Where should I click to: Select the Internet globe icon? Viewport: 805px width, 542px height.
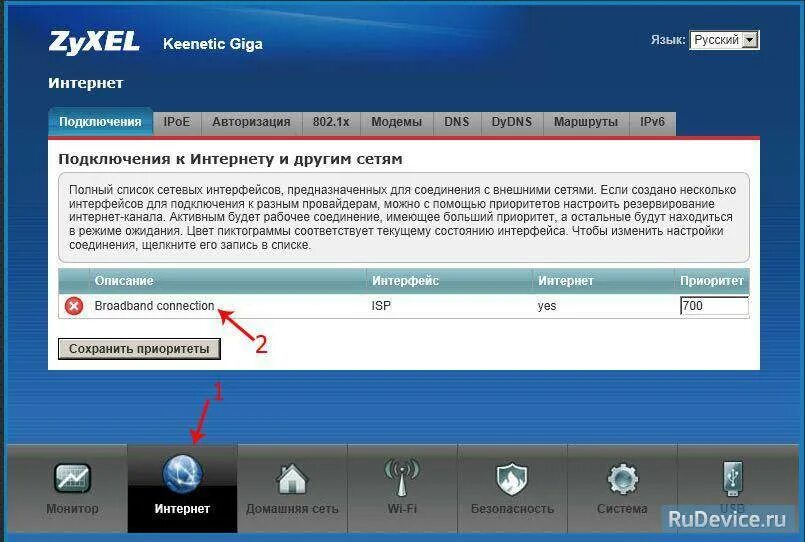[182, 474]
